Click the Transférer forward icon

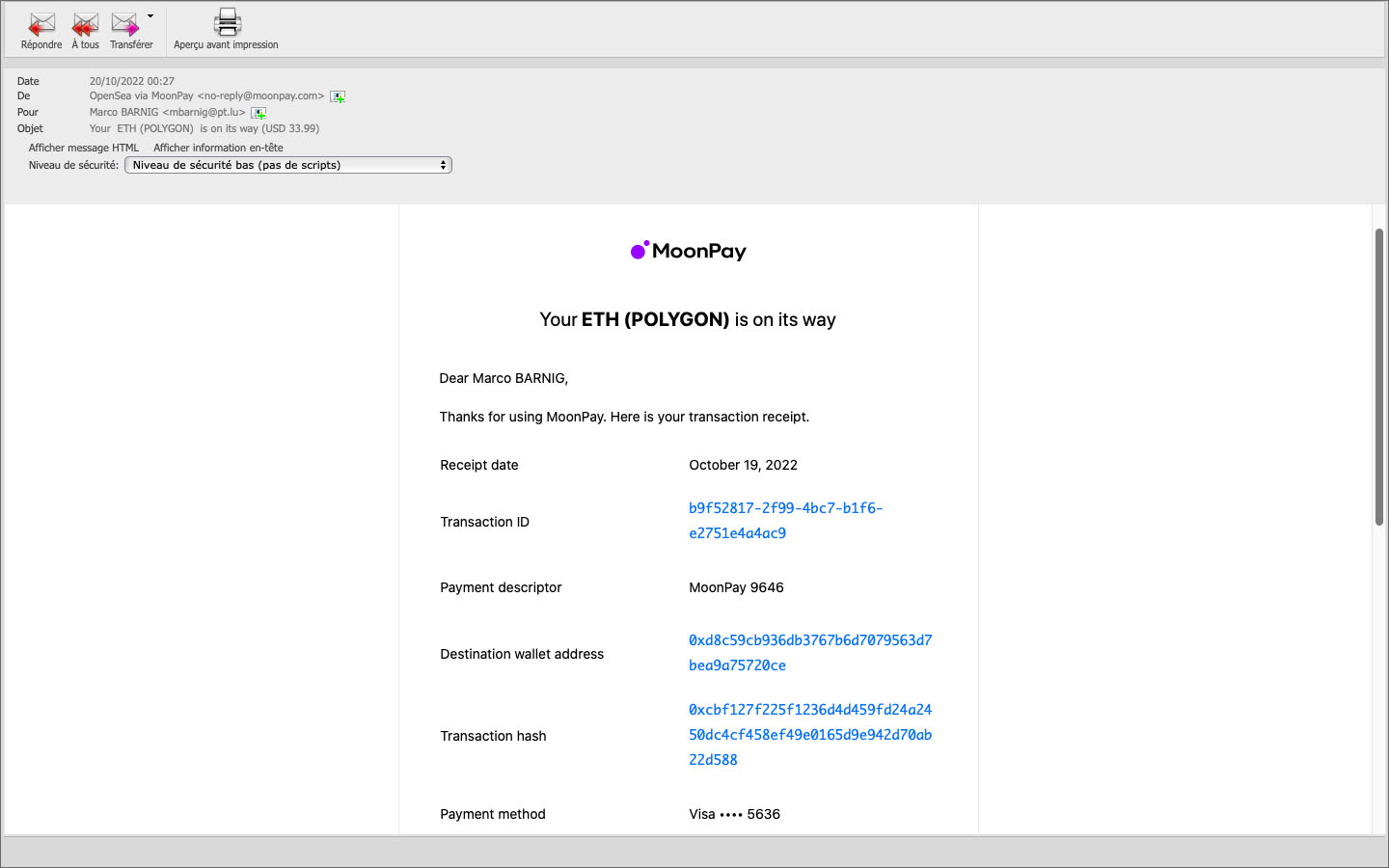tap(125, 23)
